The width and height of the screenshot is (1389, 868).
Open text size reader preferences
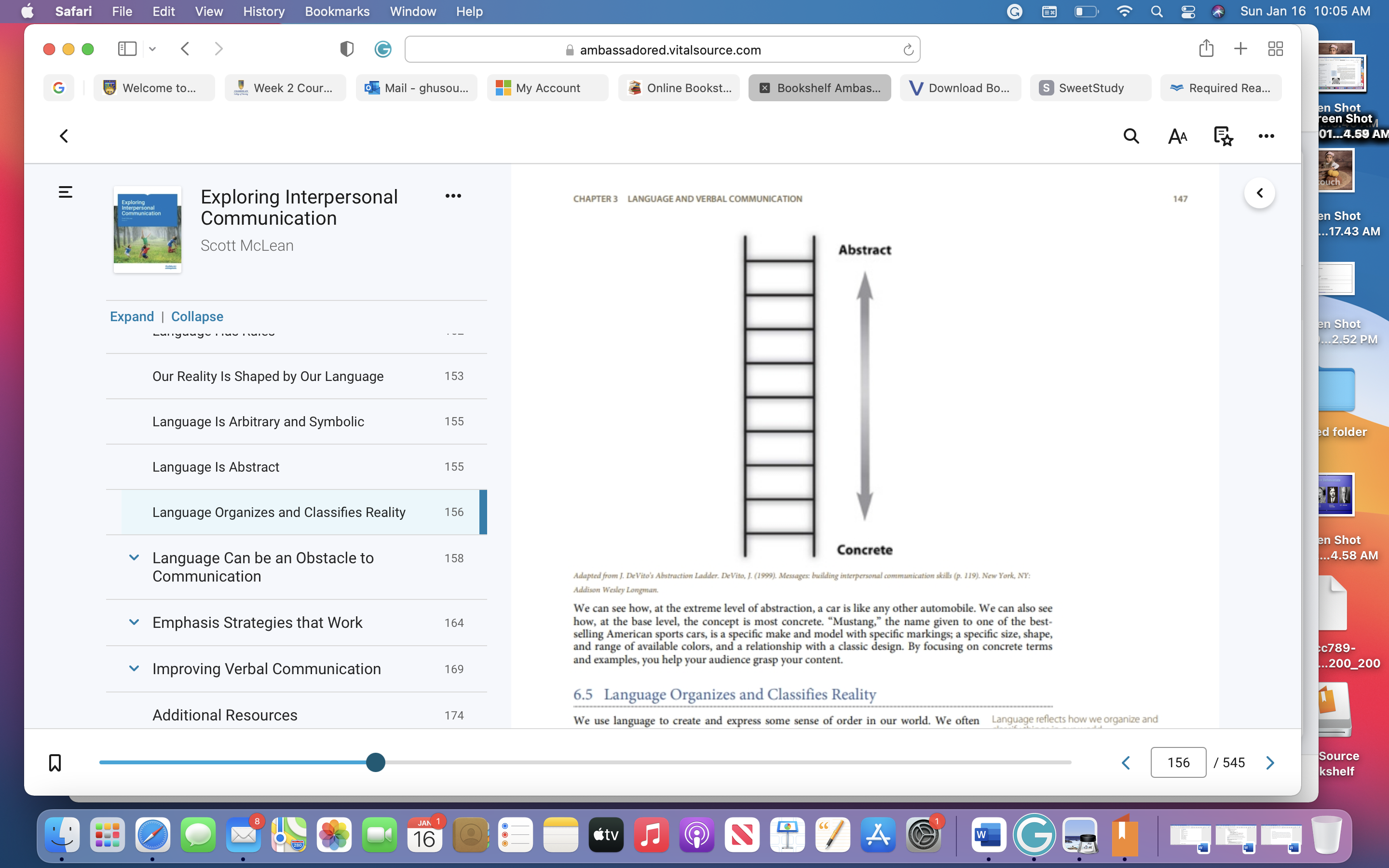[x=1177, y=136]
